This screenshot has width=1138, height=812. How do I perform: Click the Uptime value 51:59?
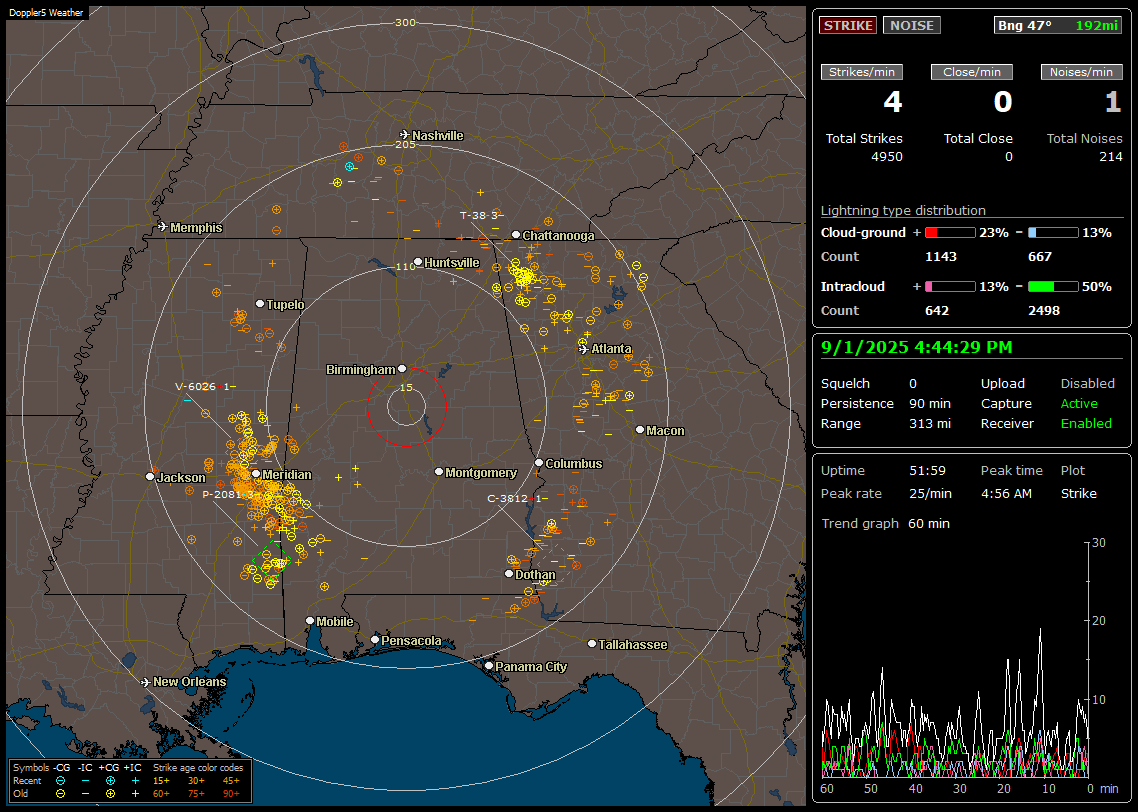(928, 470)
